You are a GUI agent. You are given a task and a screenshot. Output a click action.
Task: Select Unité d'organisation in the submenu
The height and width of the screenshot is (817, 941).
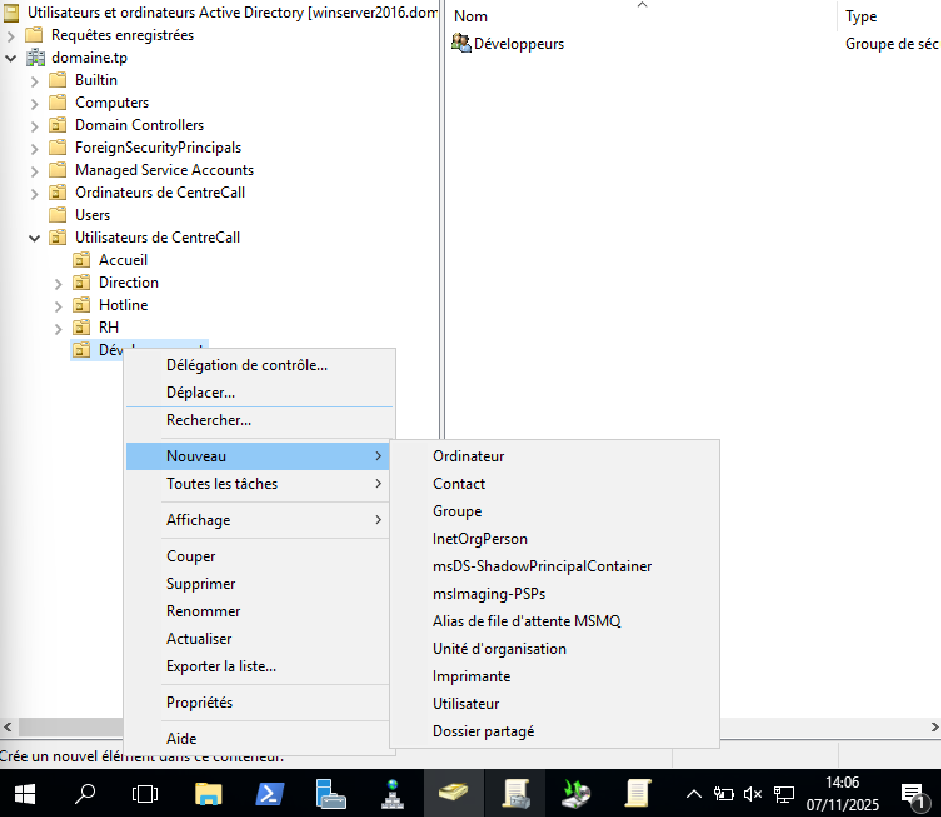[499, 649]
